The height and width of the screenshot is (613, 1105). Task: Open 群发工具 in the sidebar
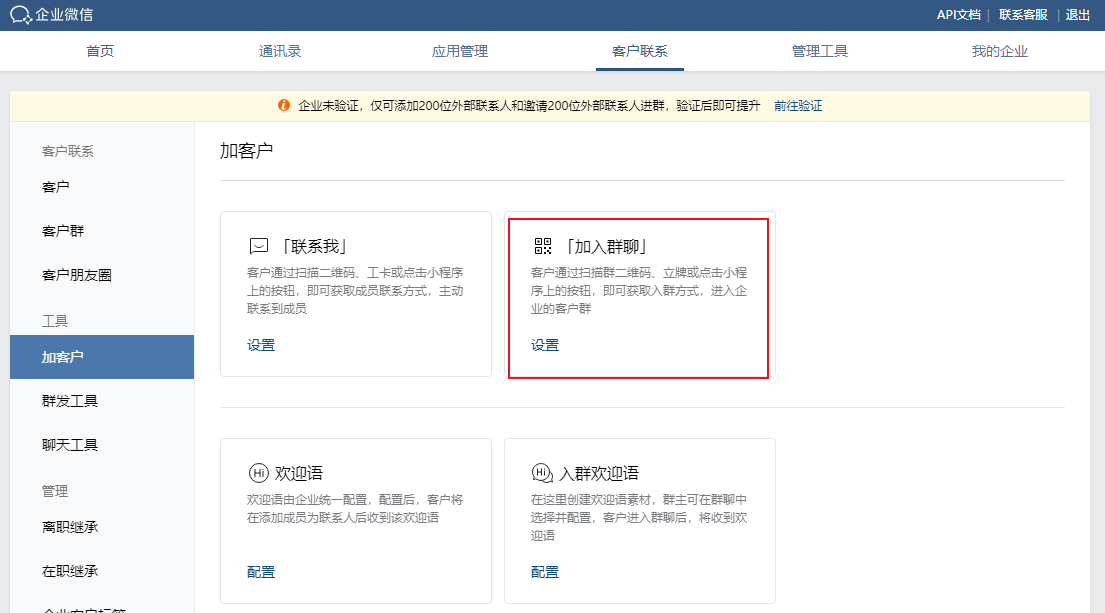click(x=70, y=401)
